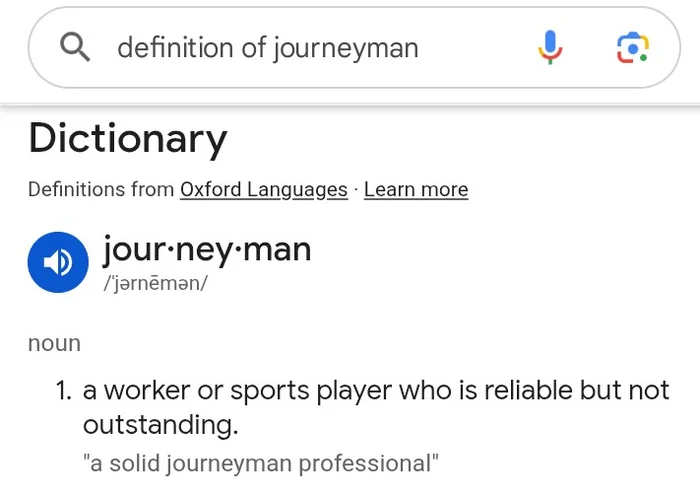Follow the Learn more link

click(416, 189)
